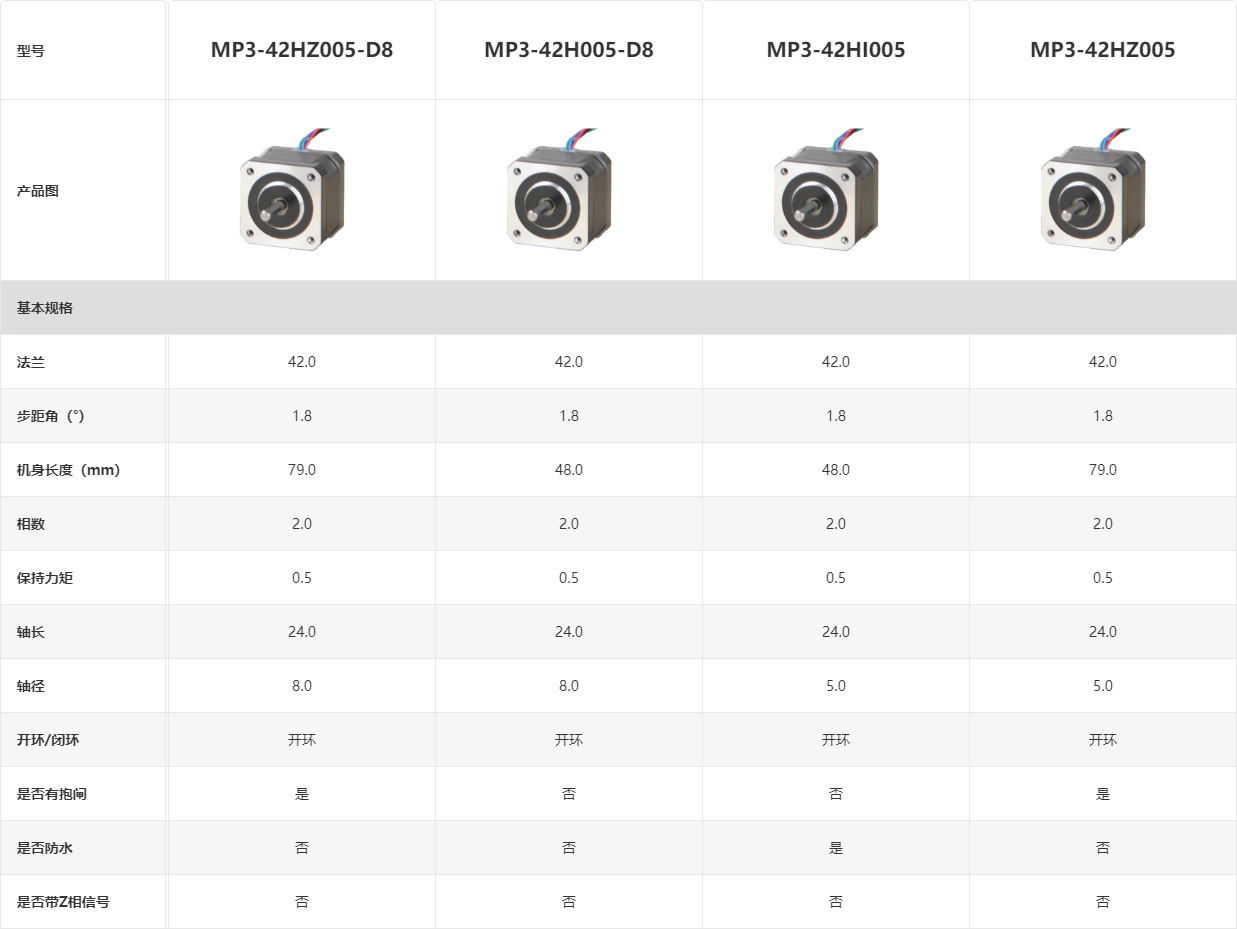
Task: Click the 79.0 机身长度 value for MP3-42HZ005-D8
Action: [x=302, y=470]
